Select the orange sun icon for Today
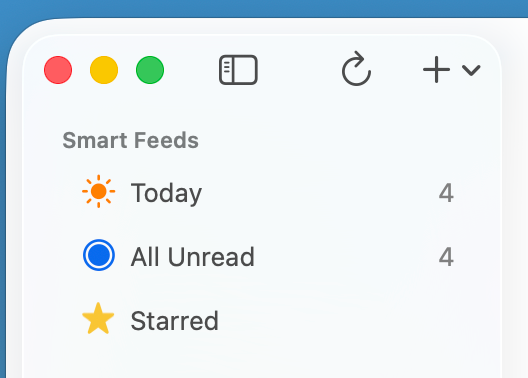Viewport: 528px width, 378px height. coord(99,192)
